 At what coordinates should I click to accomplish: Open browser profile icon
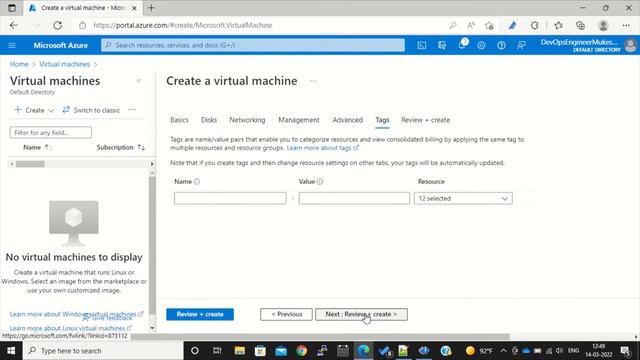click(x=603, y=25)
